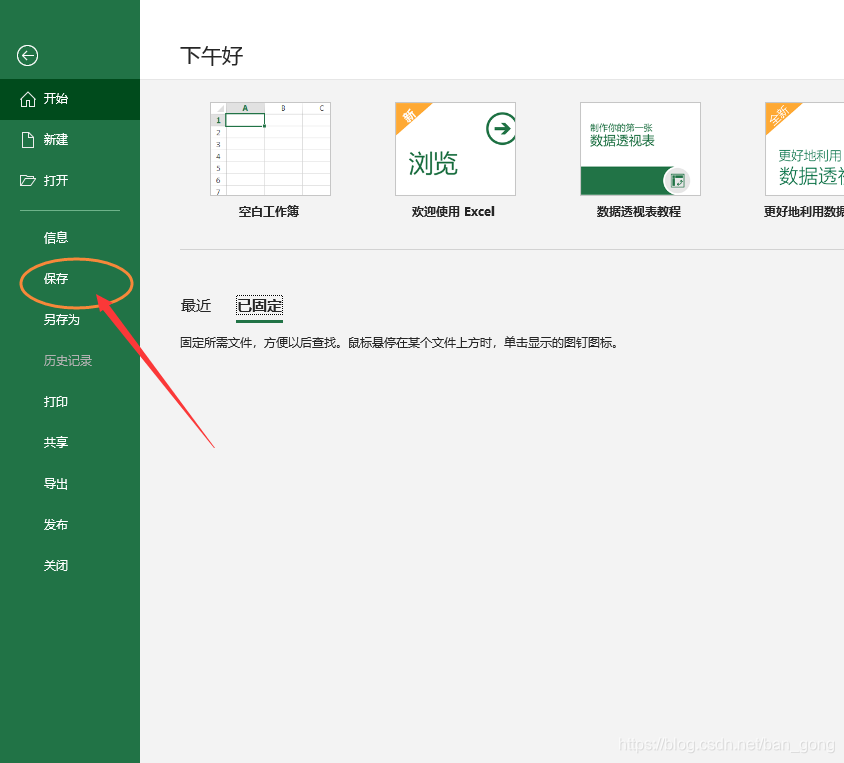Open 历史记录 in the sidebar
The height and width of the screenshot is (763, 844).
tap(70, 361)
